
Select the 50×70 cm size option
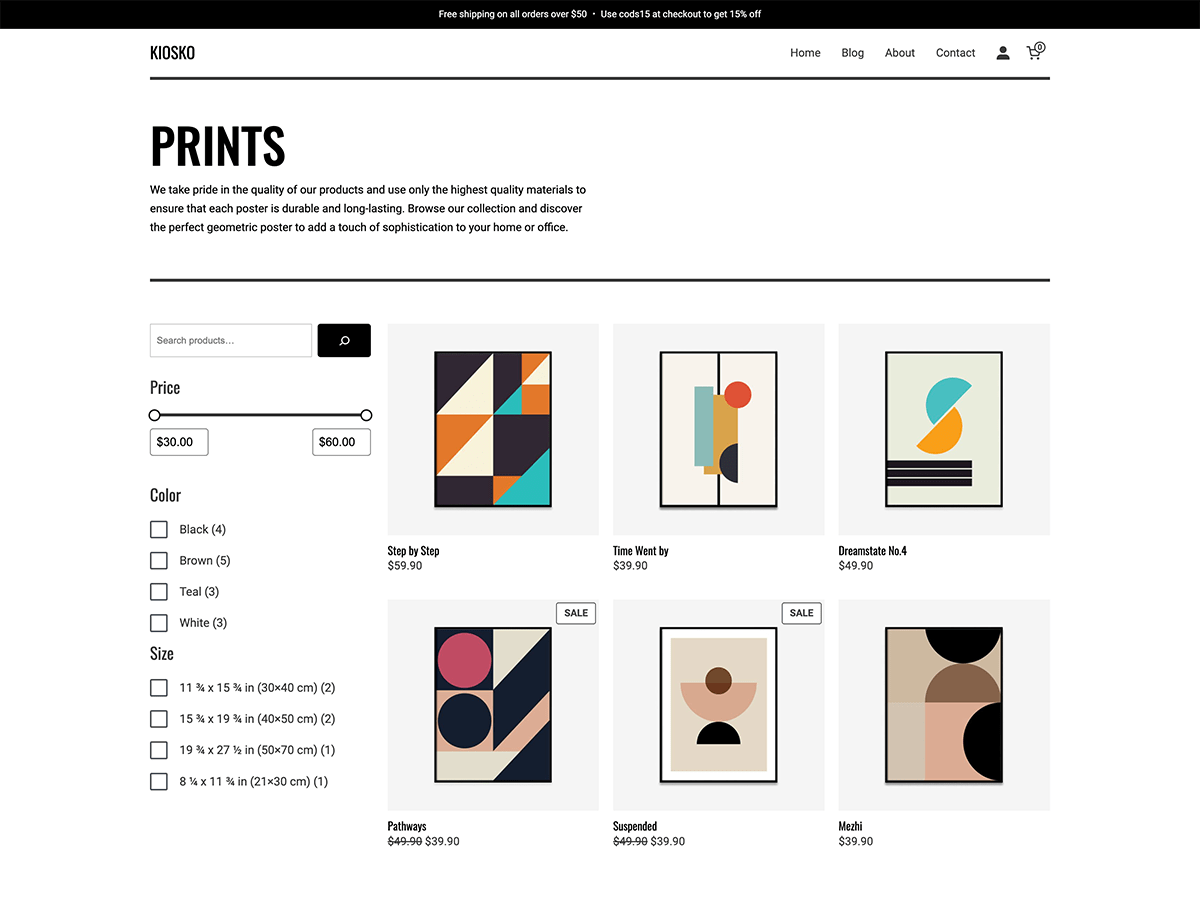click(x=158, y=750)
